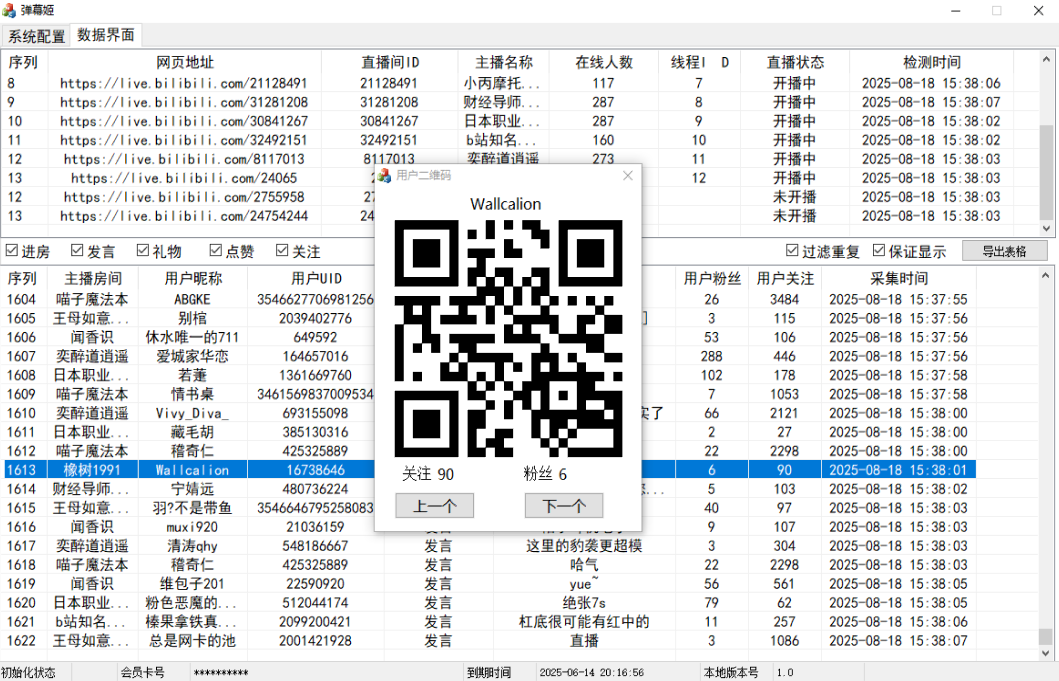Select URL row live.bilibili.com/21128491

(184, 83)
